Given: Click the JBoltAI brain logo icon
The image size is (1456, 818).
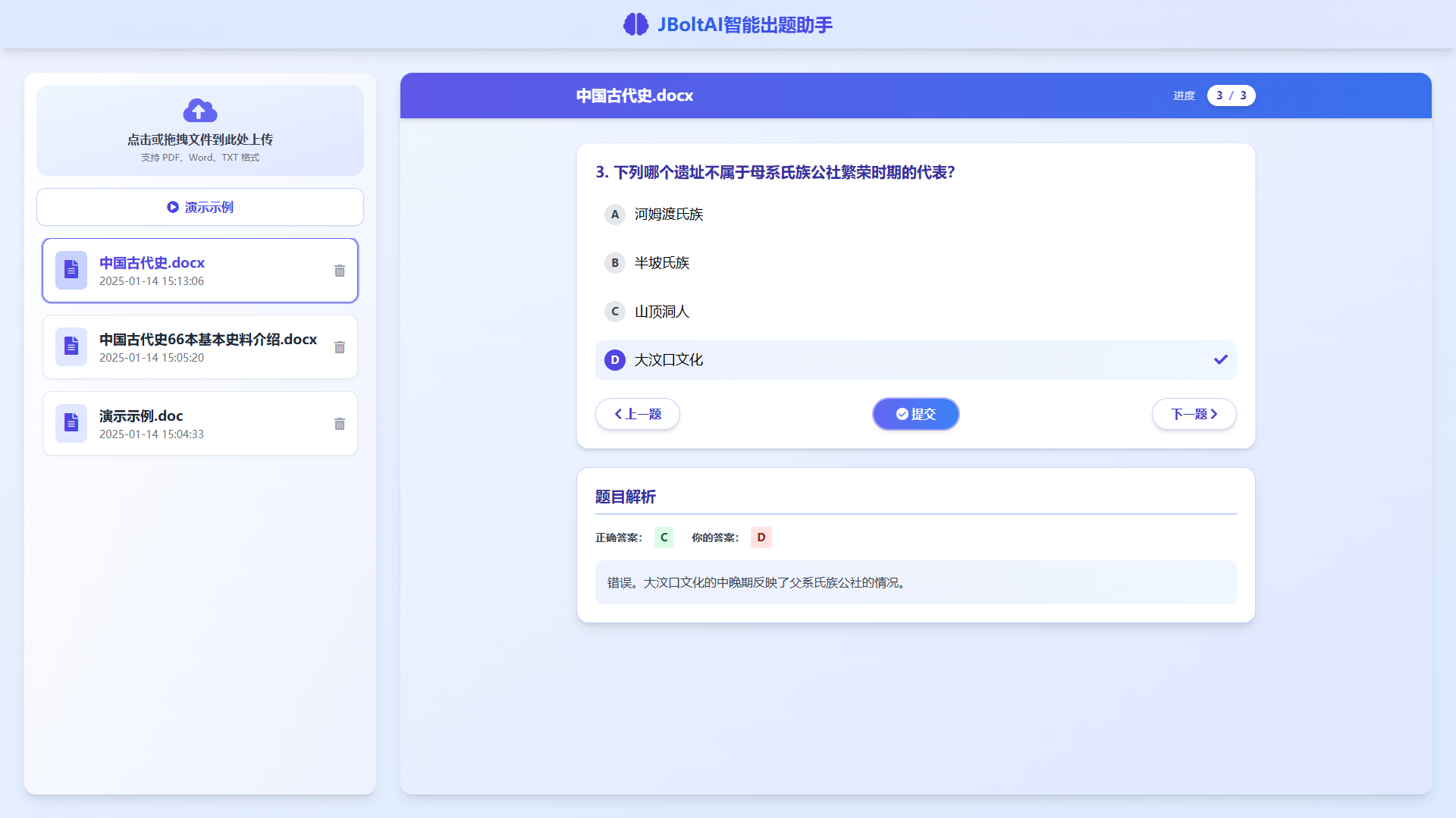Looking at the screenshot, I should (x=635, y=24).
